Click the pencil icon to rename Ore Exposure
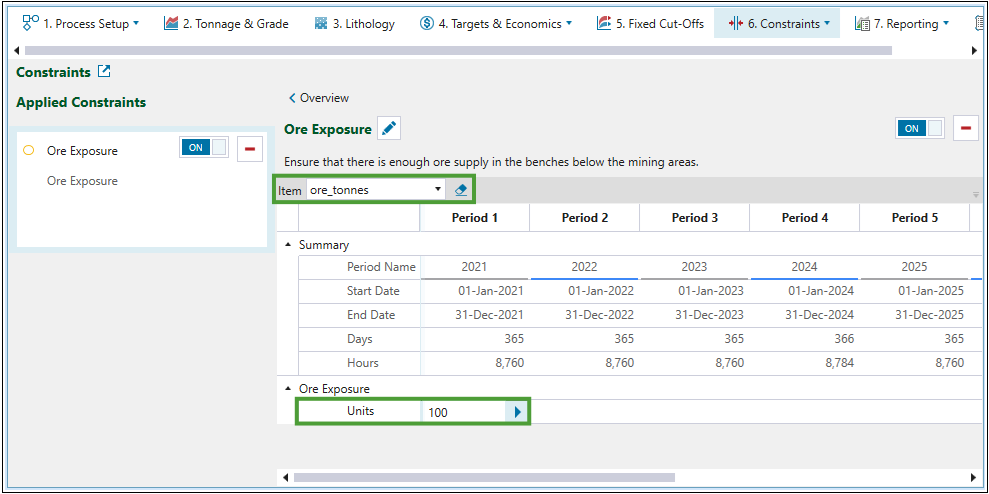 pos(389,129)
